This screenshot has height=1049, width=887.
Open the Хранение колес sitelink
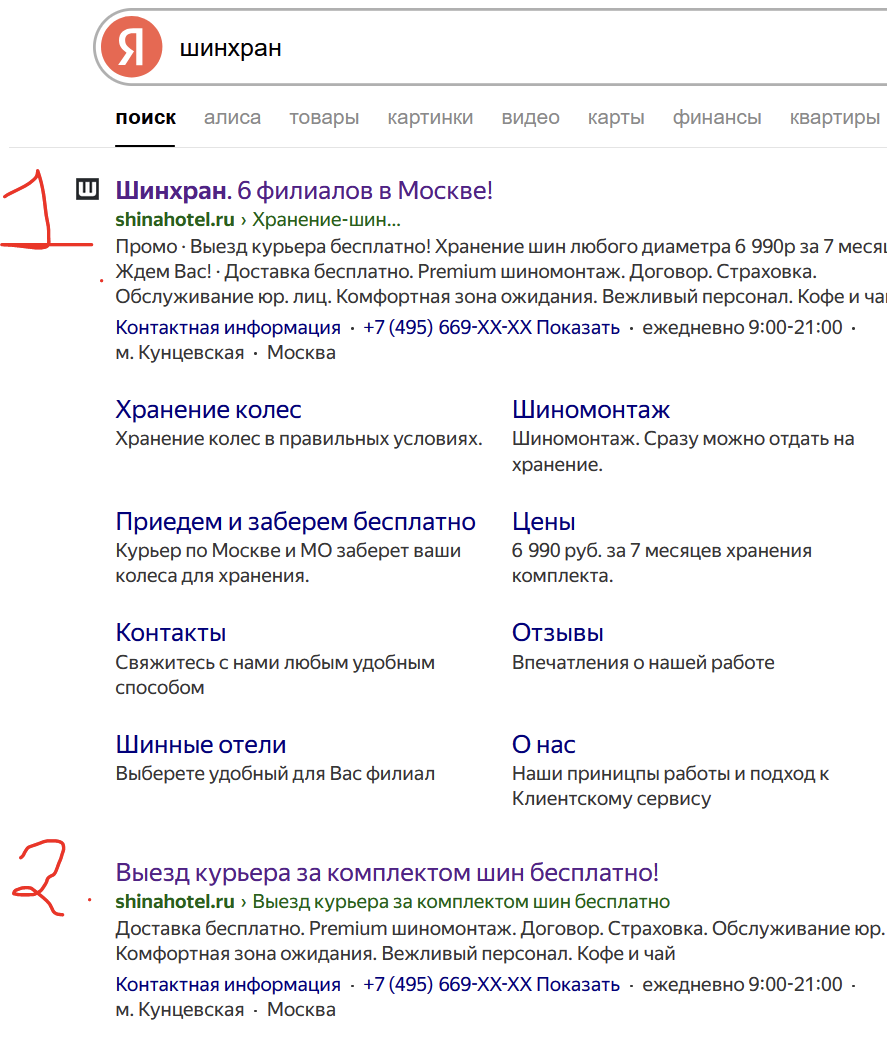coord(208,410)
